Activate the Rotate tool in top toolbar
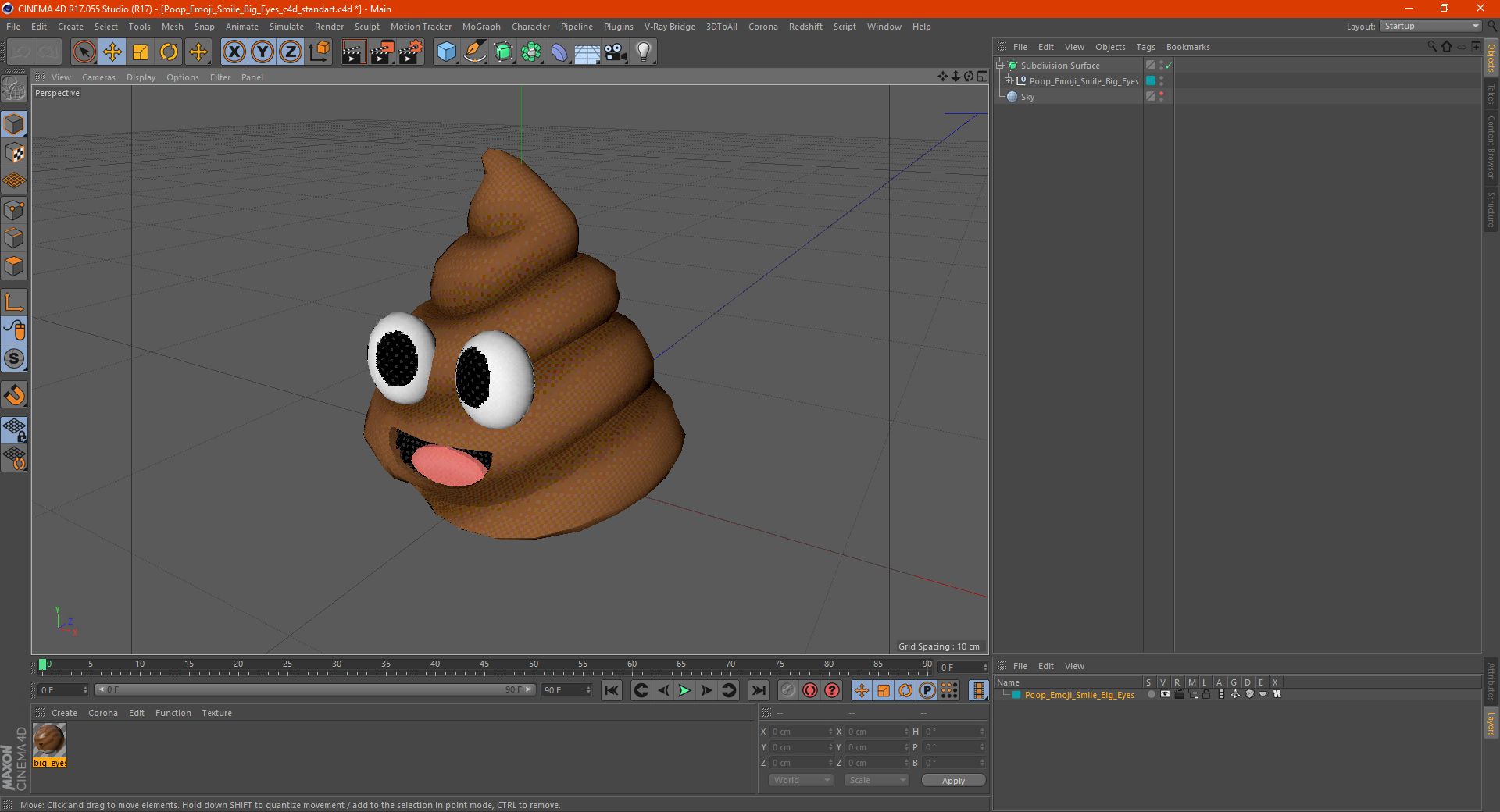 169,52
